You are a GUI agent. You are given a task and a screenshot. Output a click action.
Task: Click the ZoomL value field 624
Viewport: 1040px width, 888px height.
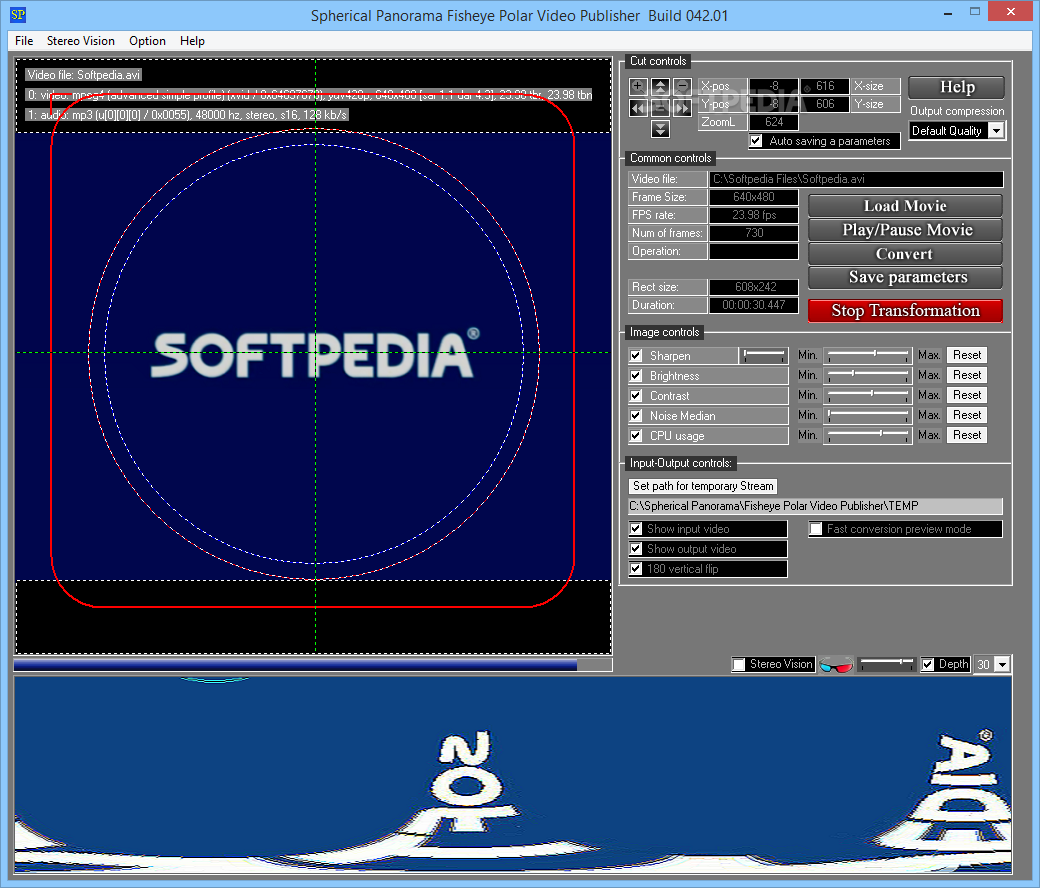(x=773, y=122)
